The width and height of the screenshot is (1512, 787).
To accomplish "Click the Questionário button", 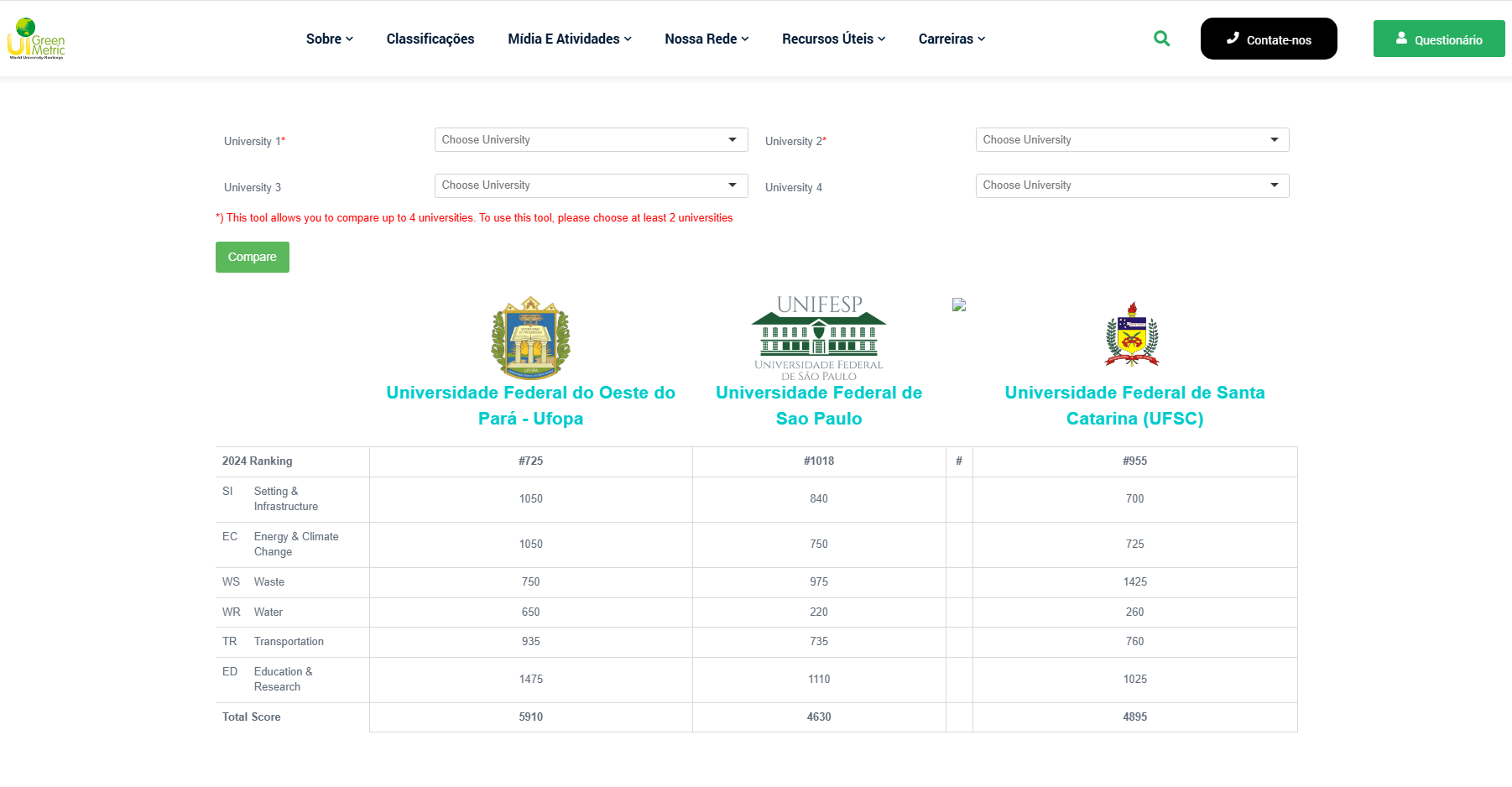I will point(1439,39).
